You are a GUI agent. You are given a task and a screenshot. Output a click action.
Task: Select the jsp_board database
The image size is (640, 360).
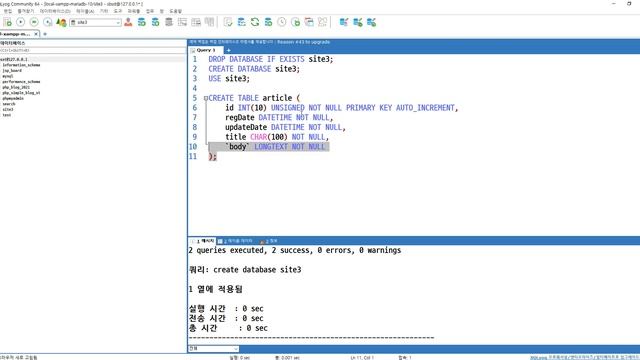(12, 71)
